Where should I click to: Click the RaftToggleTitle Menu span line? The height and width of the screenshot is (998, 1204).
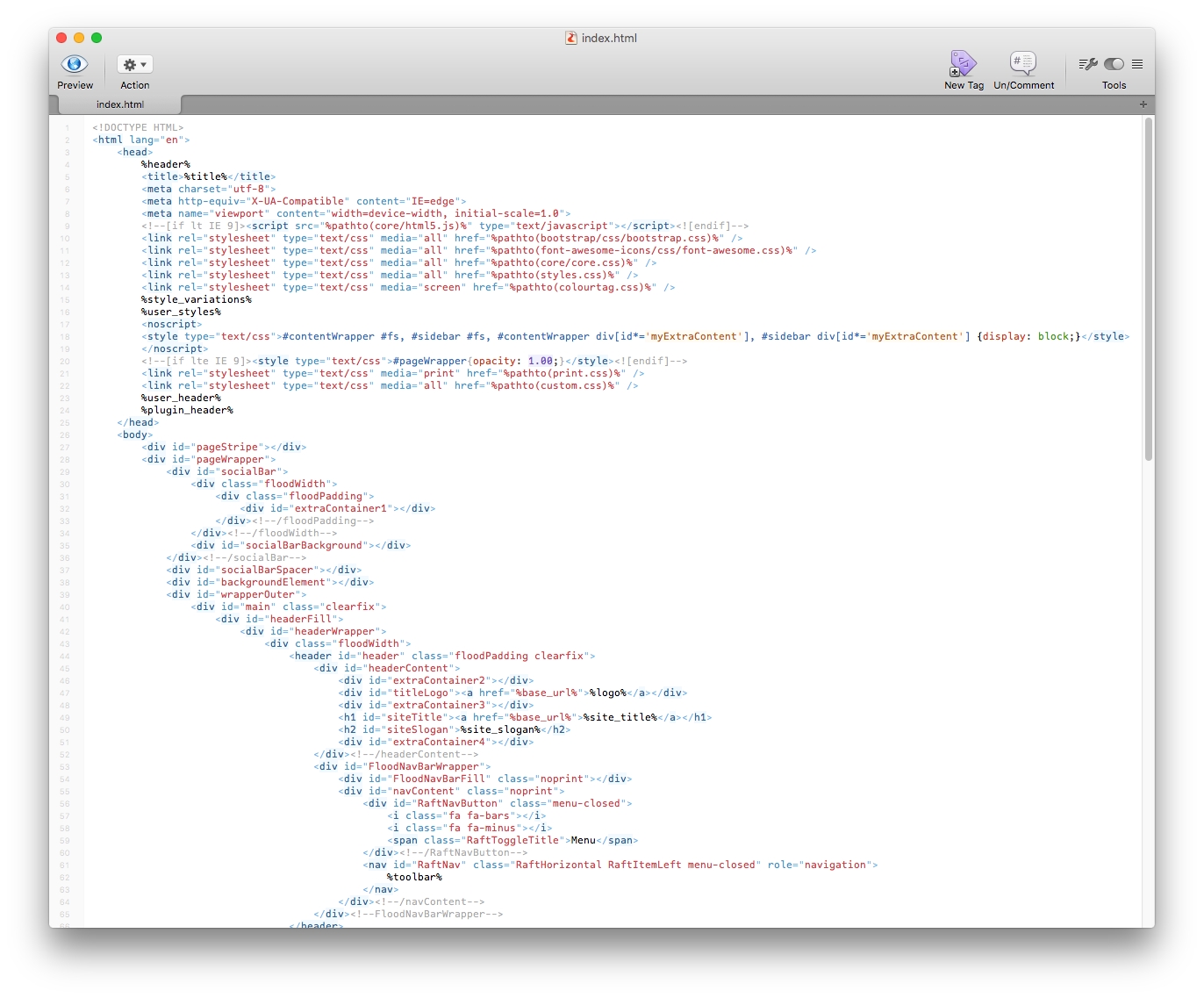point(512,840)
